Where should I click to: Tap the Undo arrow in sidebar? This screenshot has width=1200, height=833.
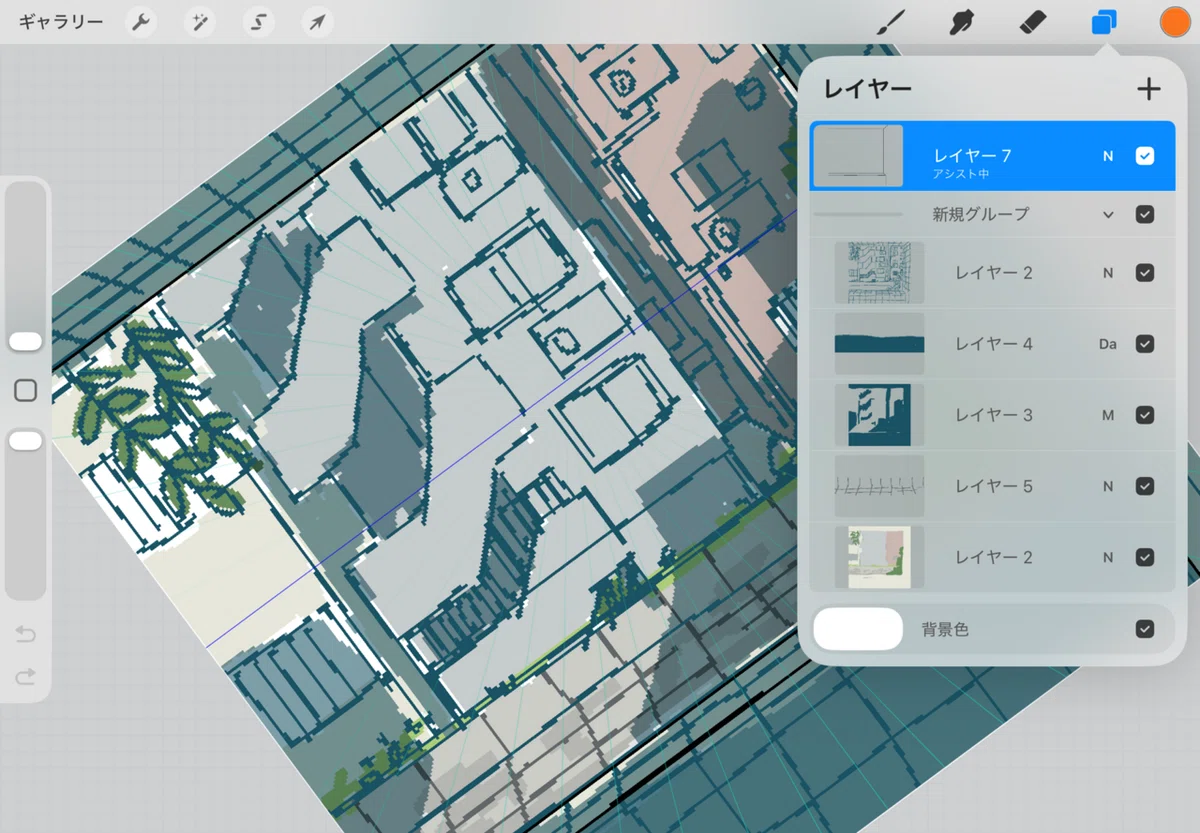pos(26,635)
